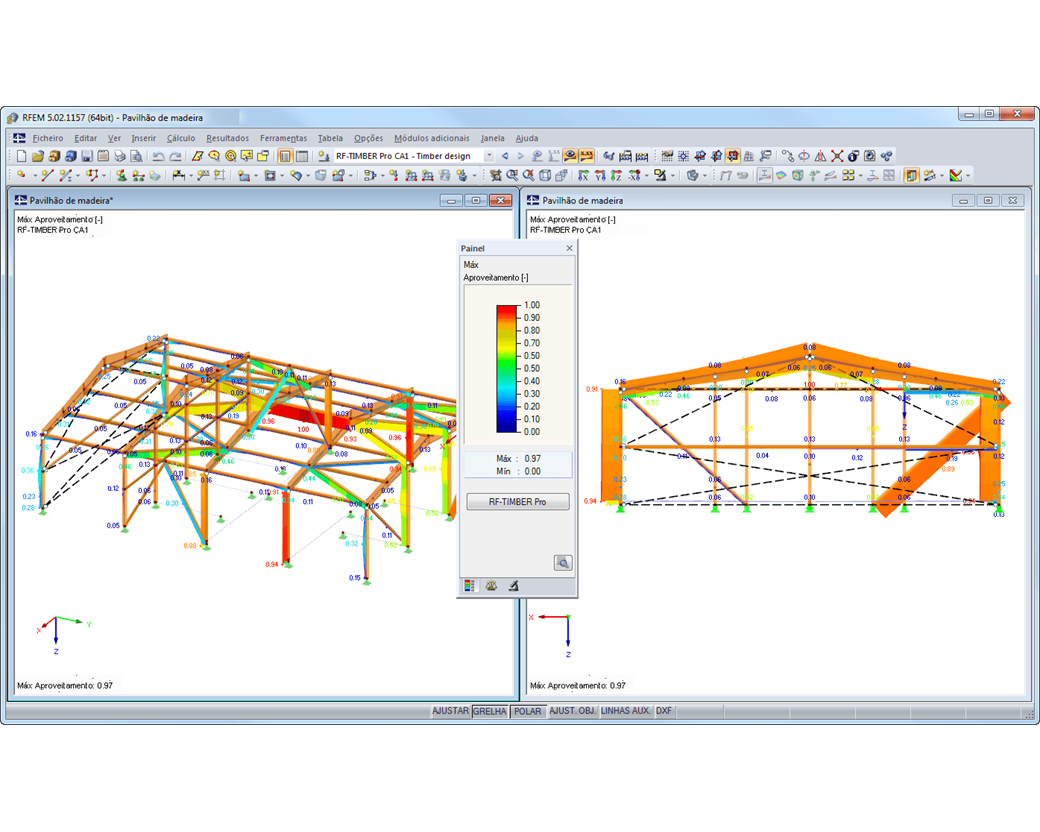Select the Zoom magnifier icon in the Painel
The height and width of the screenshot is (832, 1040).
(x=564, y=563)
